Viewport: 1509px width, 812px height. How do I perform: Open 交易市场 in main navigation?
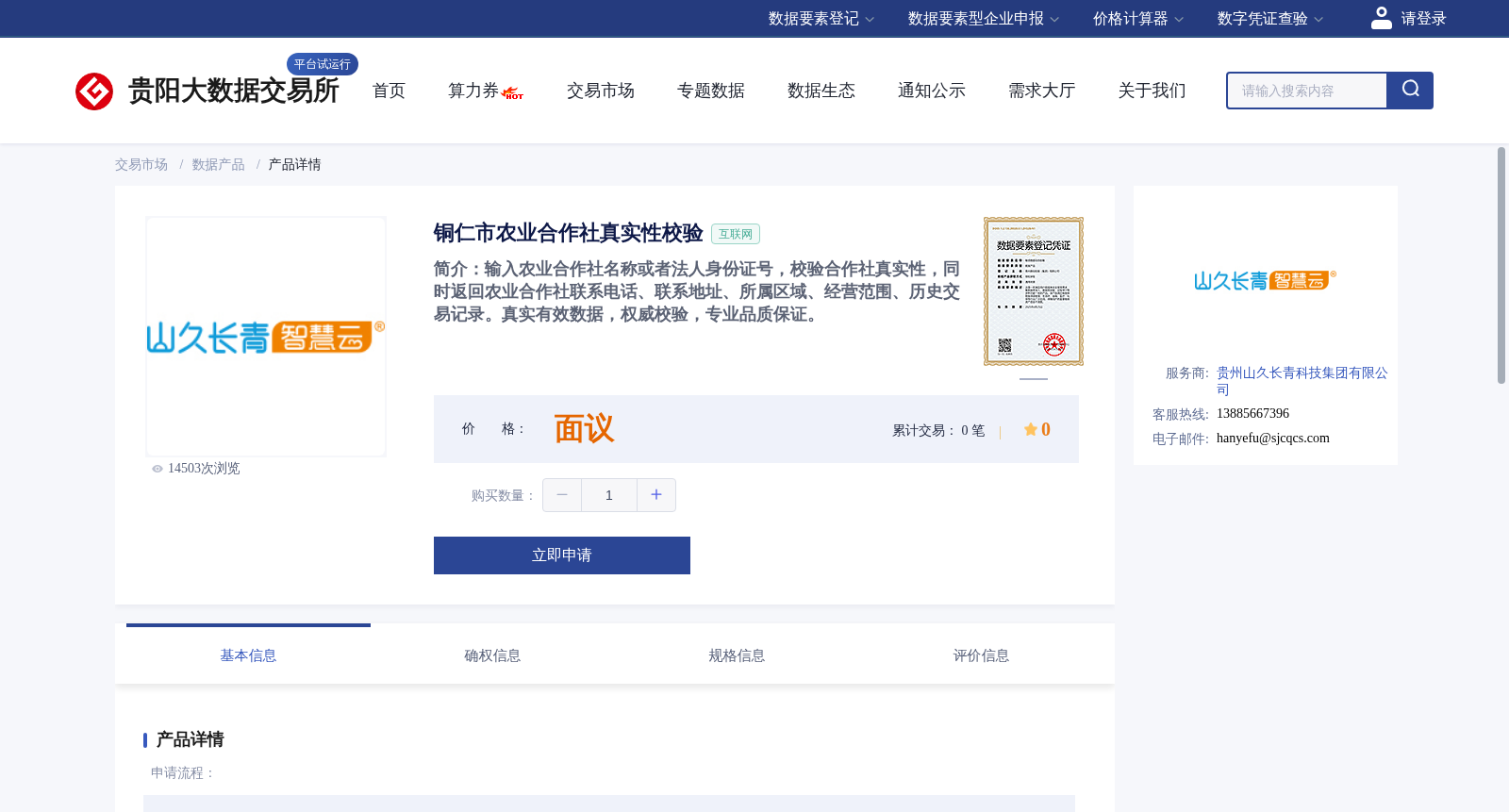[x=601, y=91]
